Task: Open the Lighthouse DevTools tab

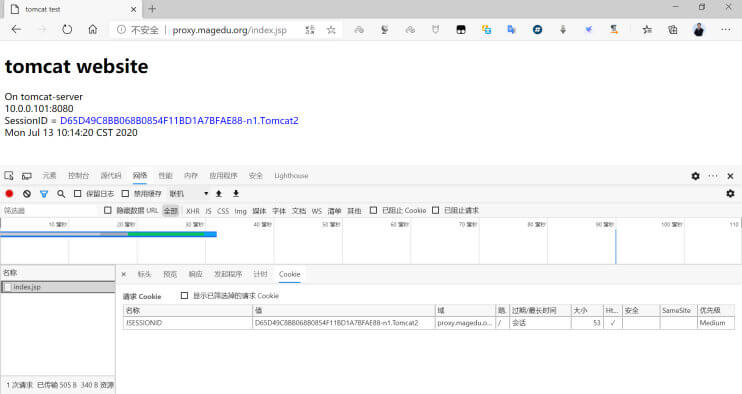Action: (x=291, y=175)
